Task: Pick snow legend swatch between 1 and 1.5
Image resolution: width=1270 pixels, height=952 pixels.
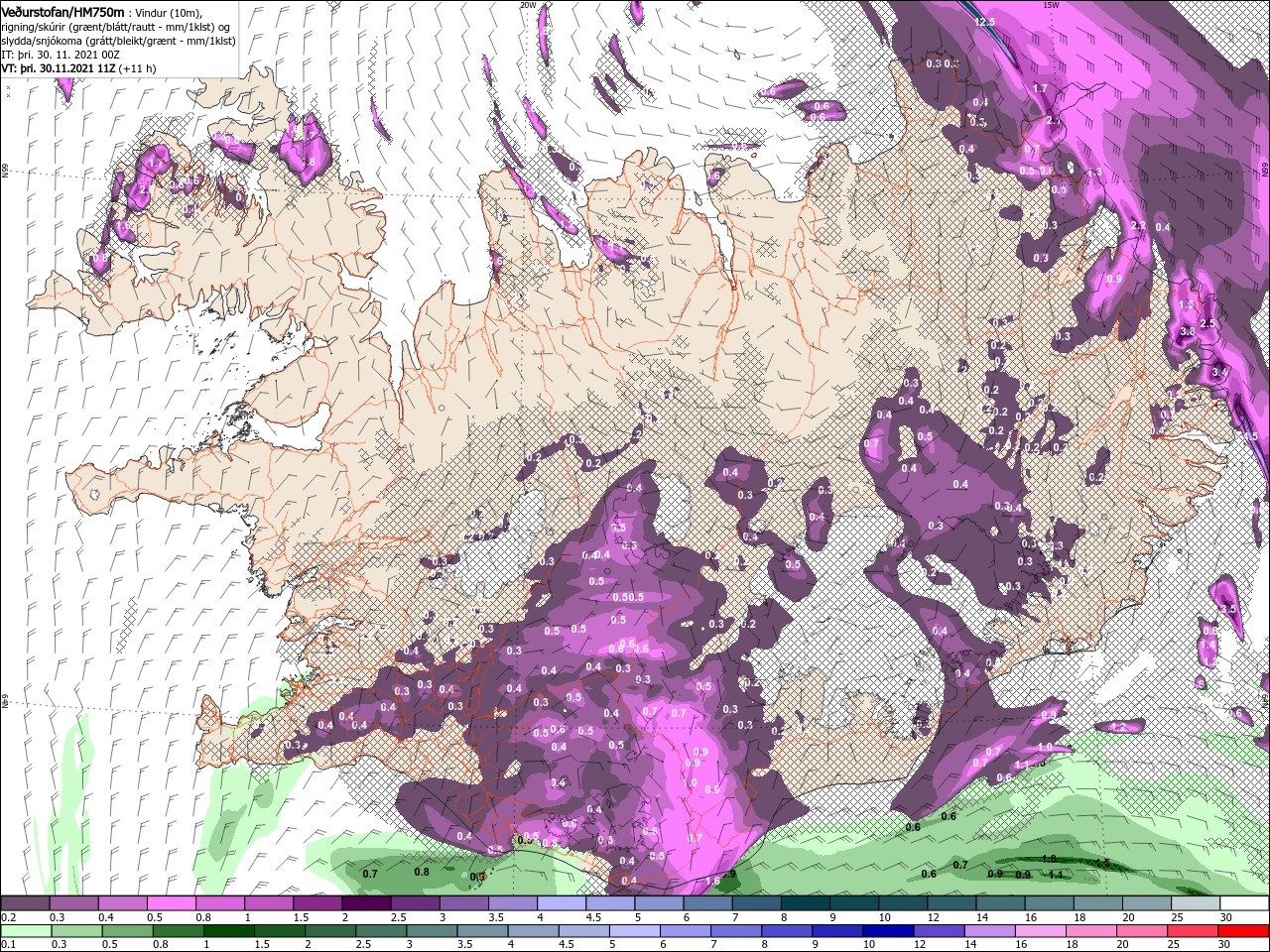Action: click(x=269, y=903)
